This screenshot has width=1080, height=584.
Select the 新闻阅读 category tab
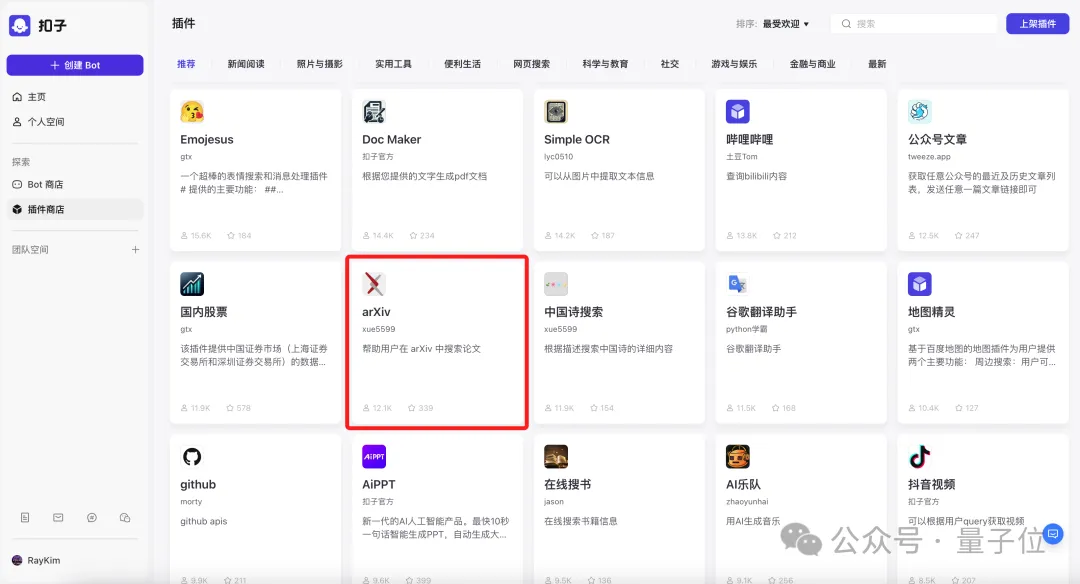[x=246, y=64]
